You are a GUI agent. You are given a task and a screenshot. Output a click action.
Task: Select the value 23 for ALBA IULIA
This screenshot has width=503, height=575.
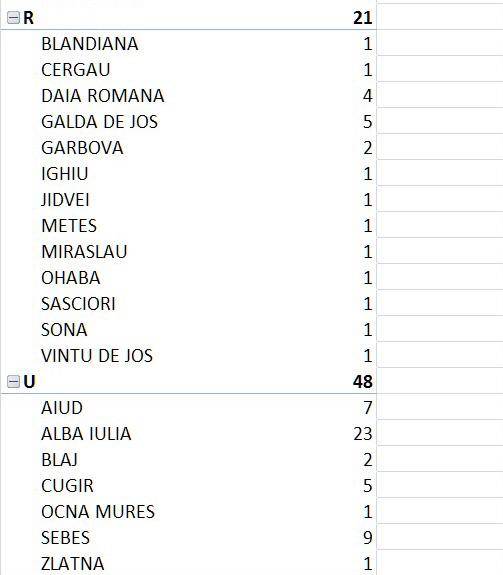(363, 434)
